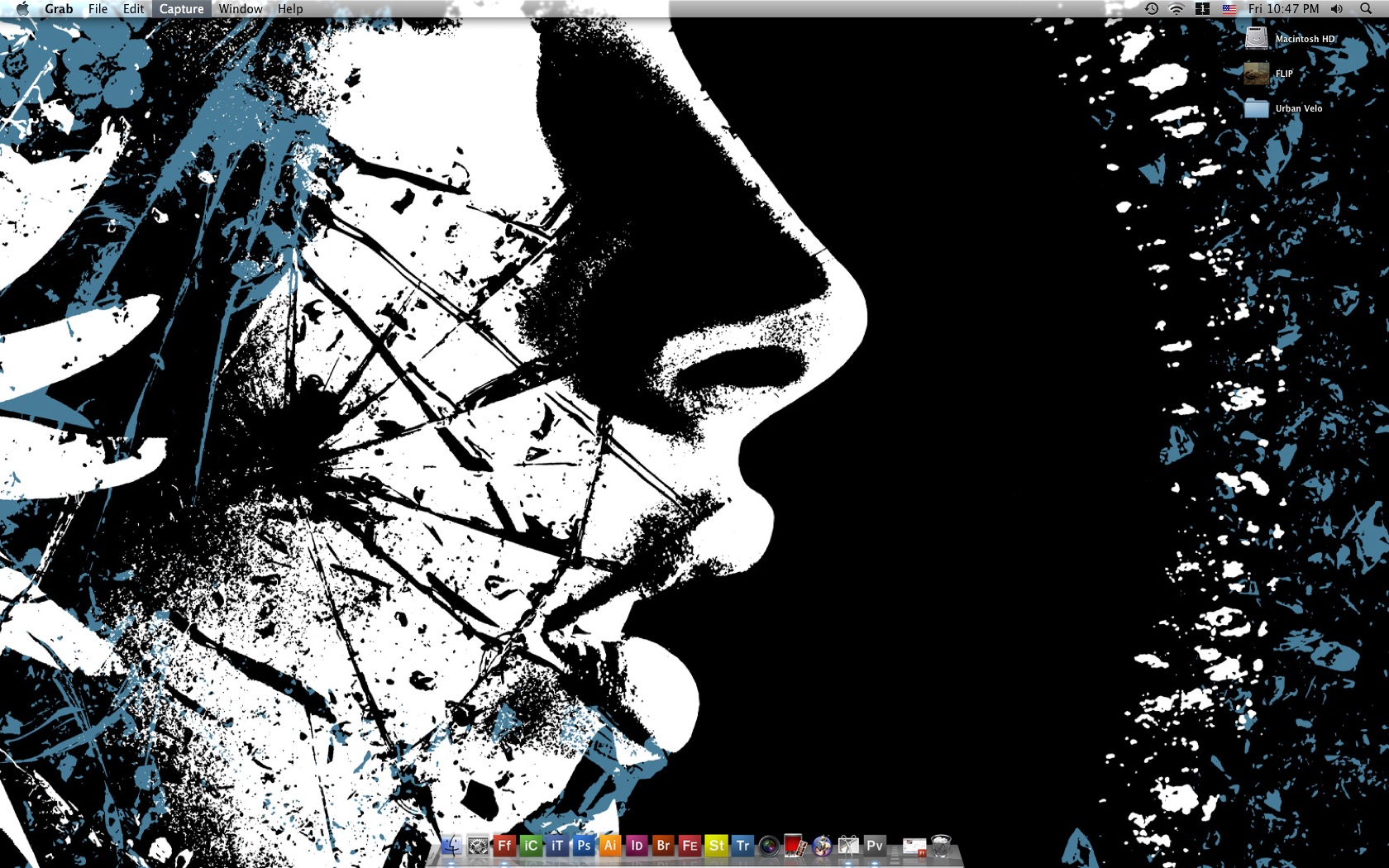This screenshot has width=1389, height=868.
Task: Open the Trash in the Dock
Action: pos(941,845)
